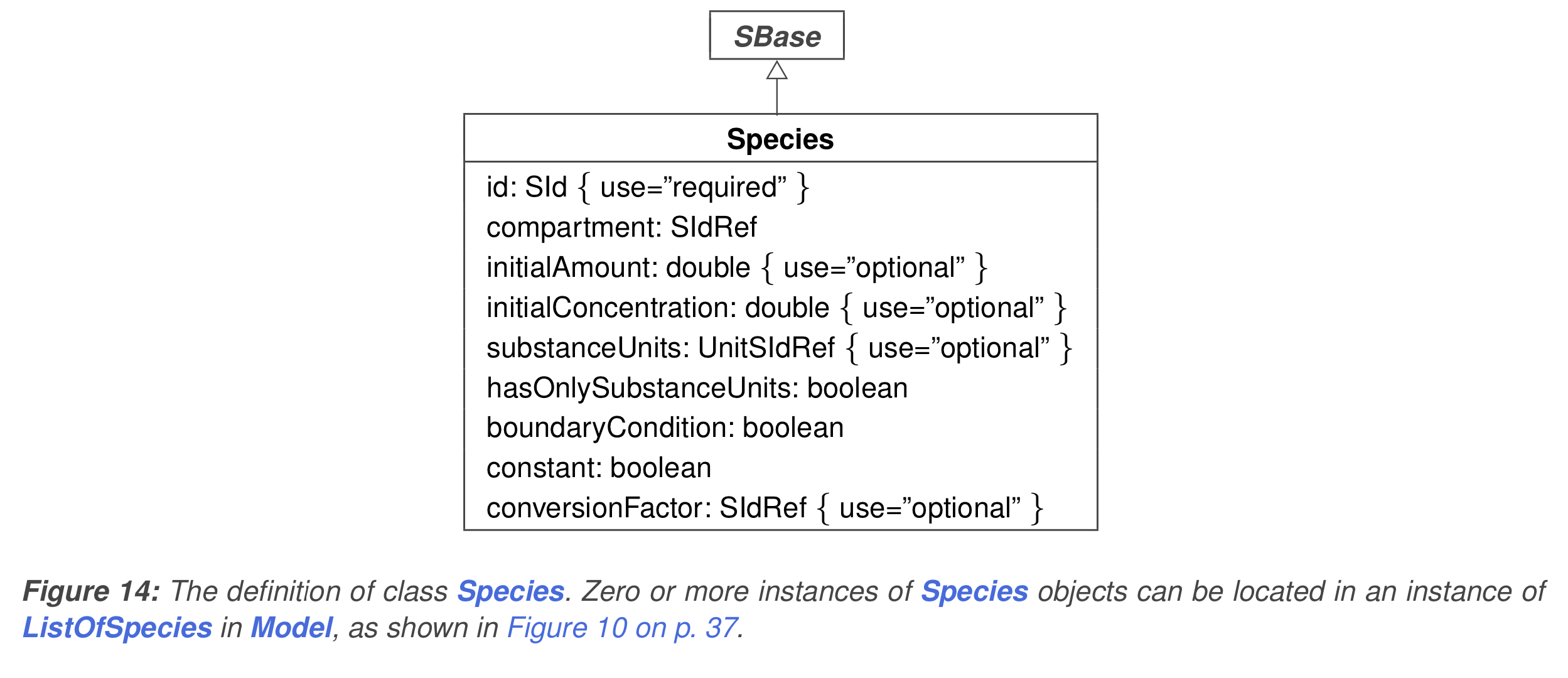Select the Species class title header
The height and width of the screenshot is (678, 1568).
click(x=780, y=139)
